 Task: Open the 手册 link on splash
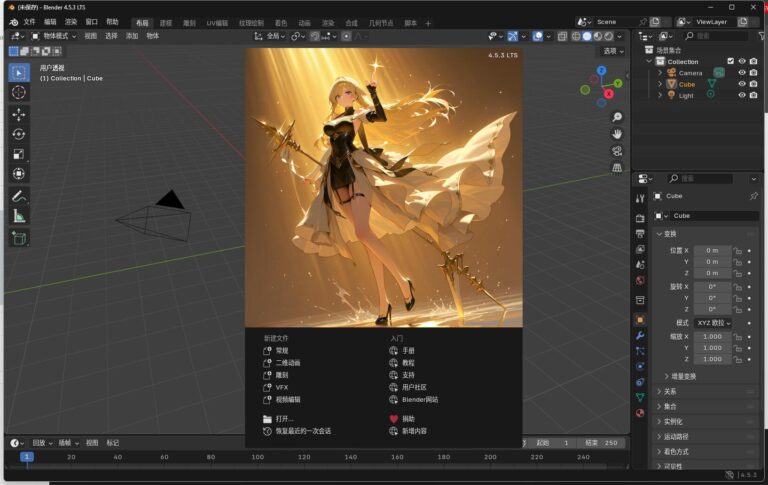click(408, 351)
